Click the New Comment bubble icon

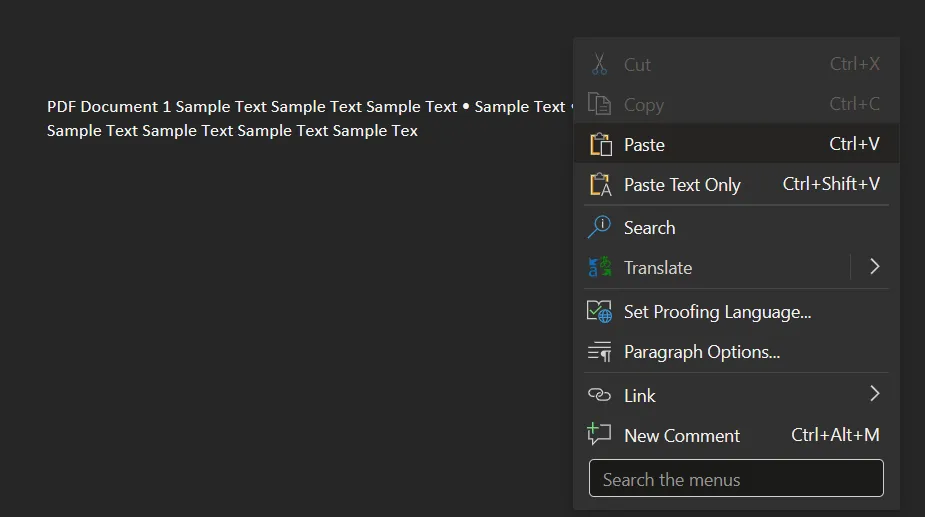pyautogui.click(x=600, y=435)
